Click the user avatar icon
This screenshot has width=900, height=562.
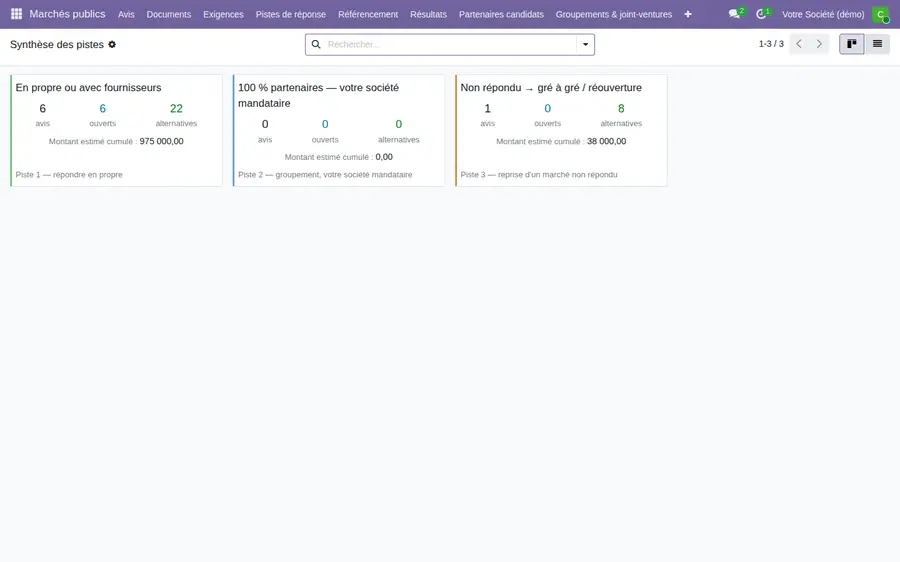click(x=880, y=14)
